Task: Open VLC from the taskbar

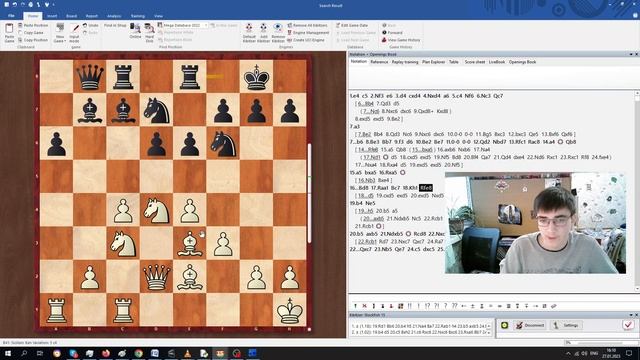Action: pyautogui.click(x=187, y=353)
